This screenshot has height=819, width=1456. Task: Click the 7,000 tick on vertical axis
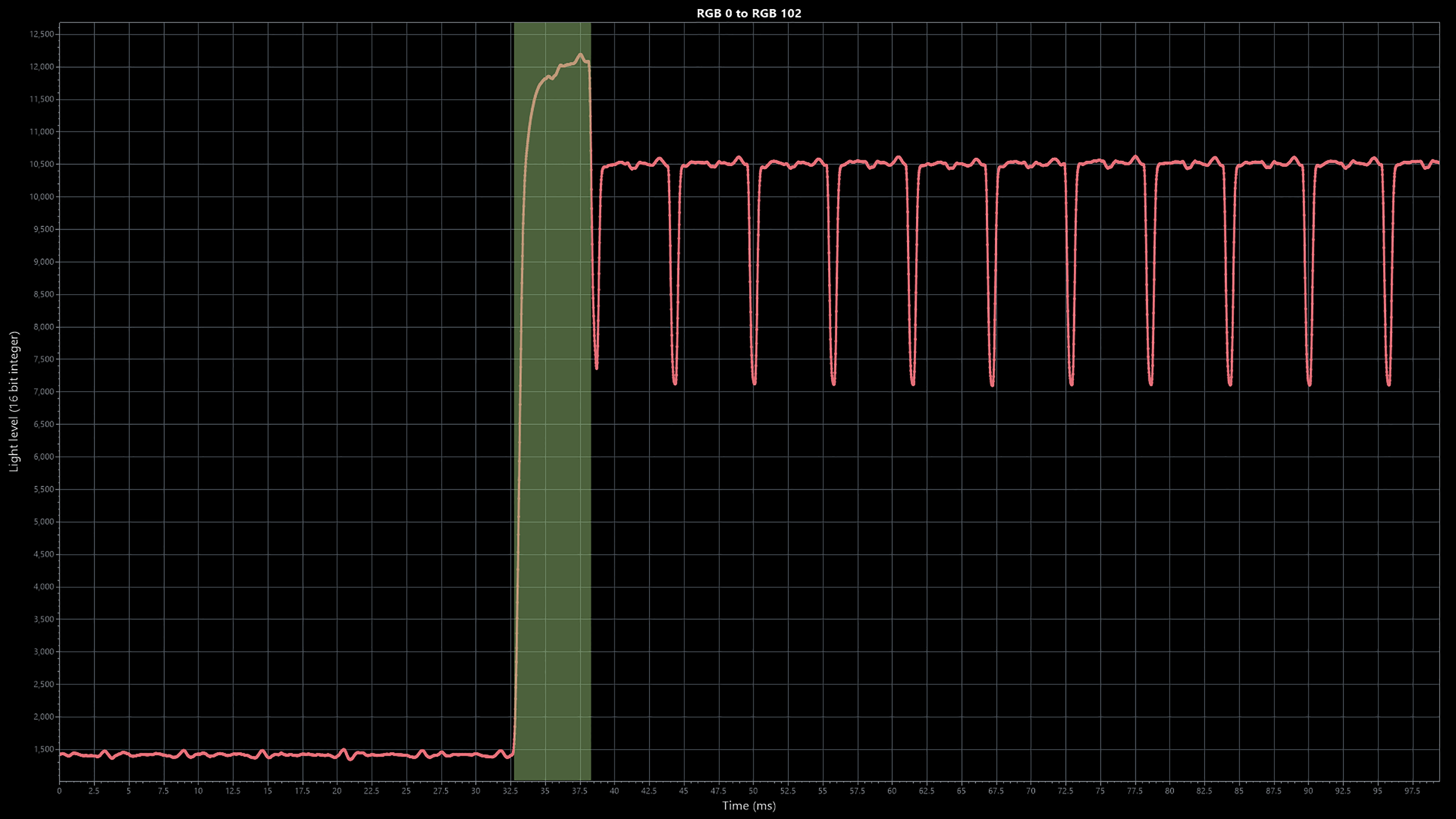coord(44,392)
